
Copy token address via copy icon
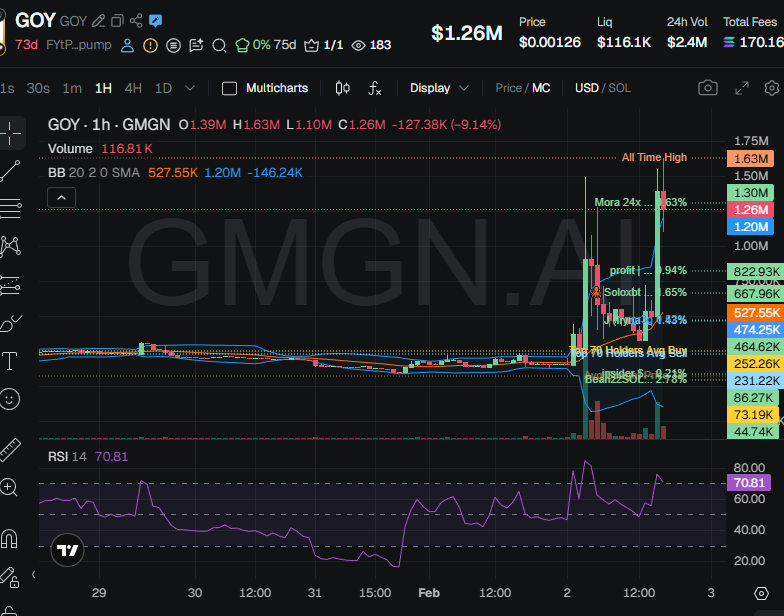click(x=118, y=21)
